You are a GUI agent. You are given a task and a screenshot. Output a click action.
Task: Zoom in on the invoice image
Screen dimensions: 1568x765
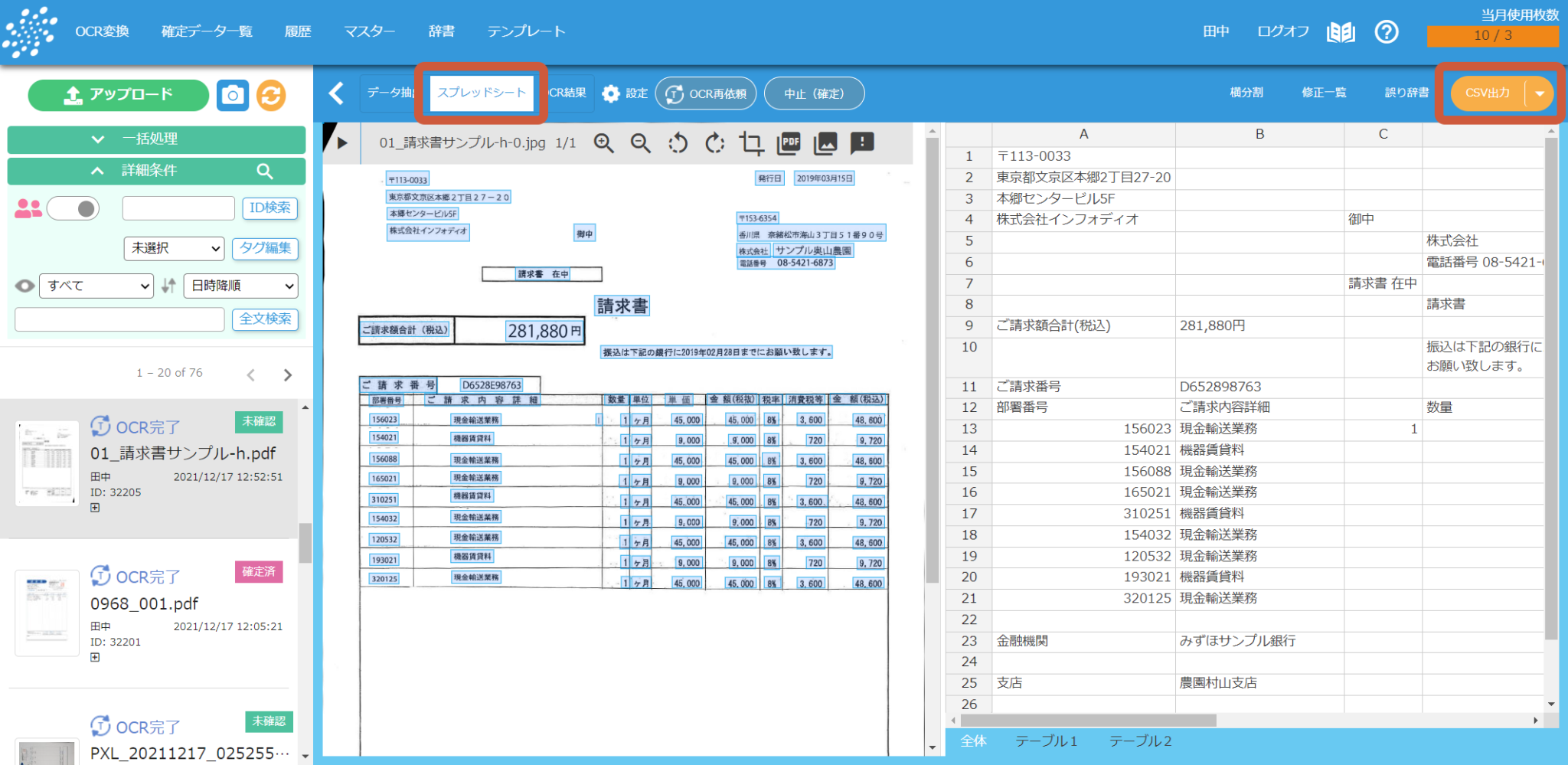click(x=604, y=143)
